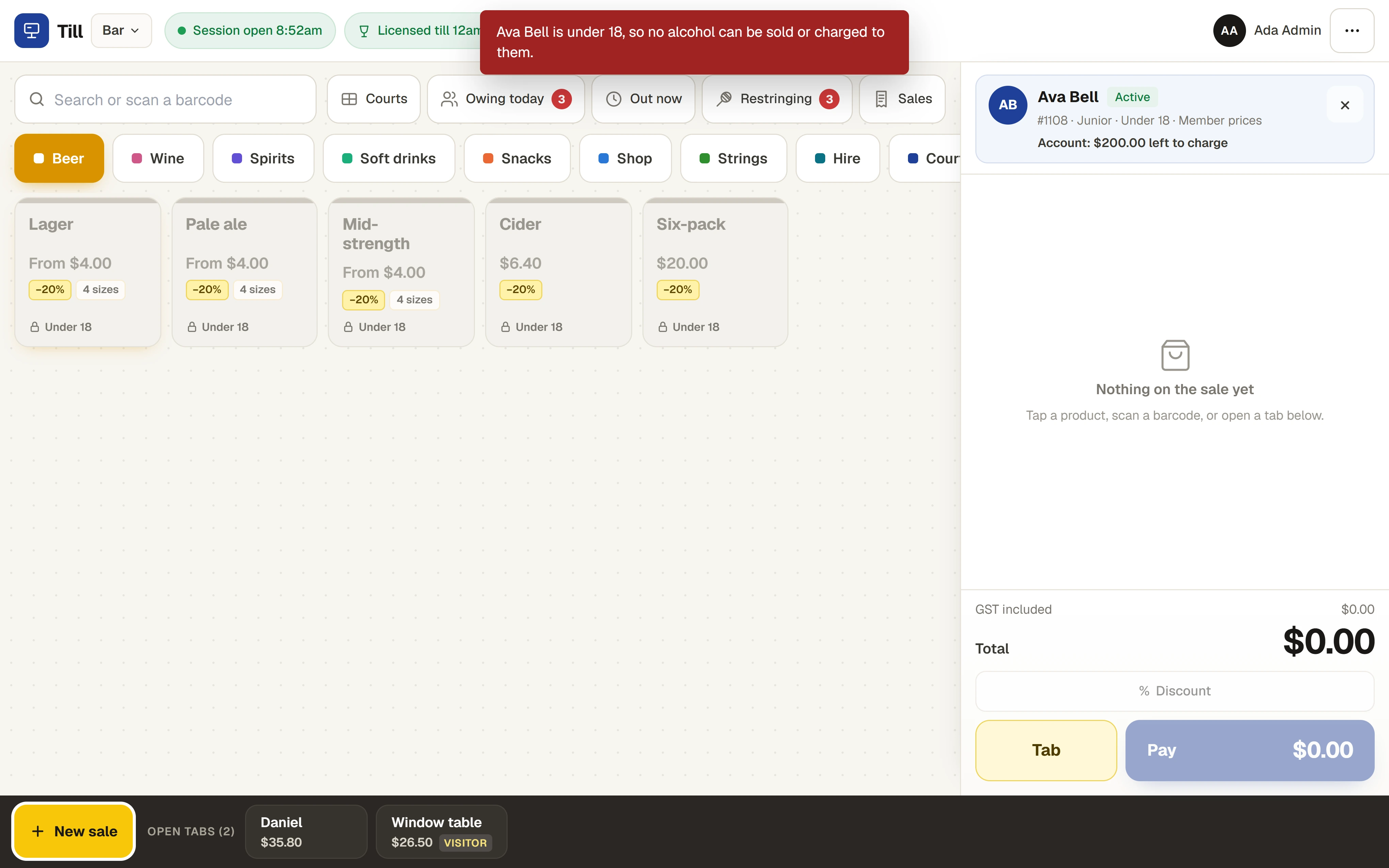1389x868 pixels.
Task: Start a New sale
Action: pos(74,831)
